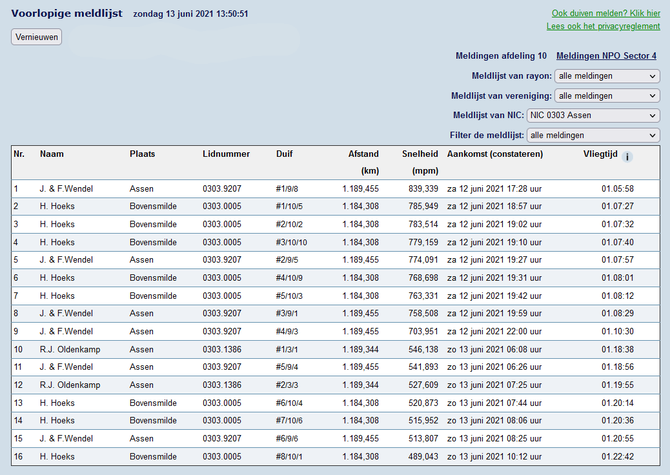
Task: Click member number 0303.1386 in row 12
Action: point(222,385)
